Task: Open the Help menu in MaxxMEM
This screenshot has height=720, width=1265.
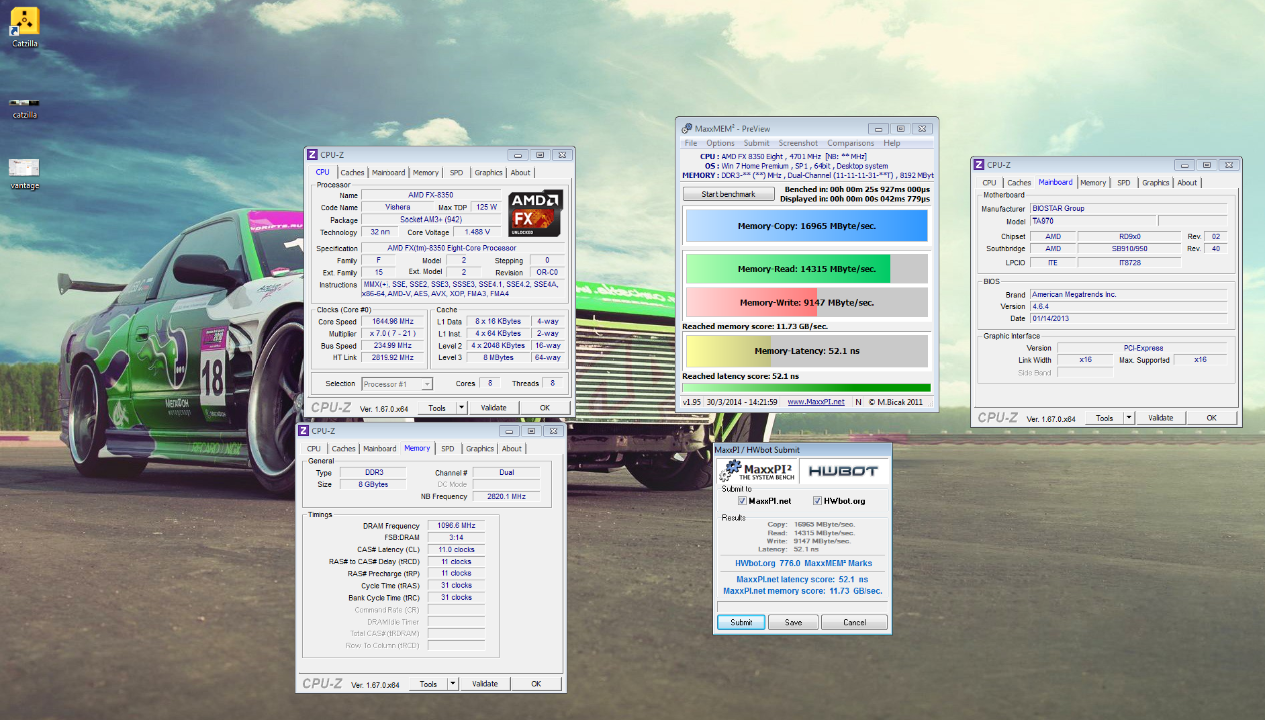Action: pos(891,143)
